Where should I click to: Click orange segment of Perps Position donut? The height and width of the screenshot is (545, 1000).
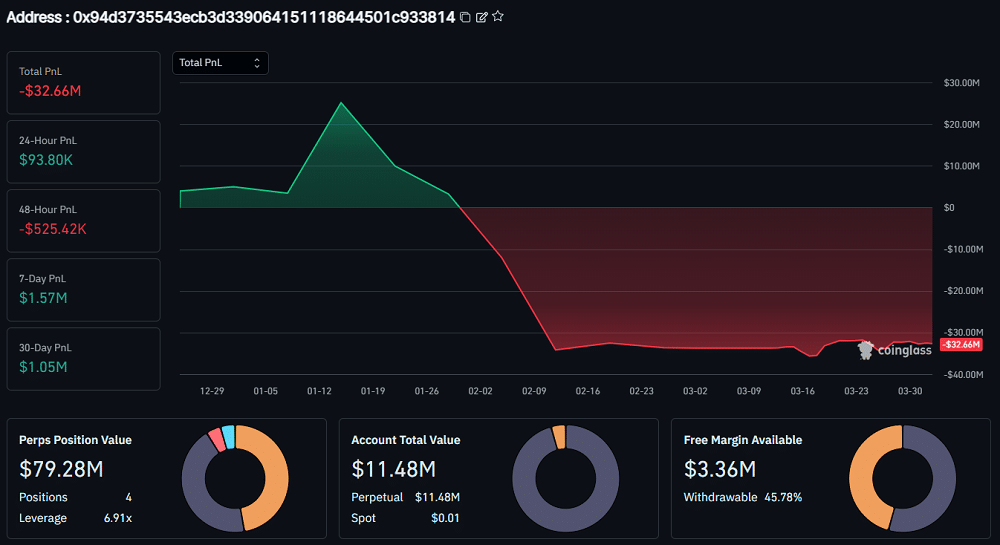tap(270, 480)
